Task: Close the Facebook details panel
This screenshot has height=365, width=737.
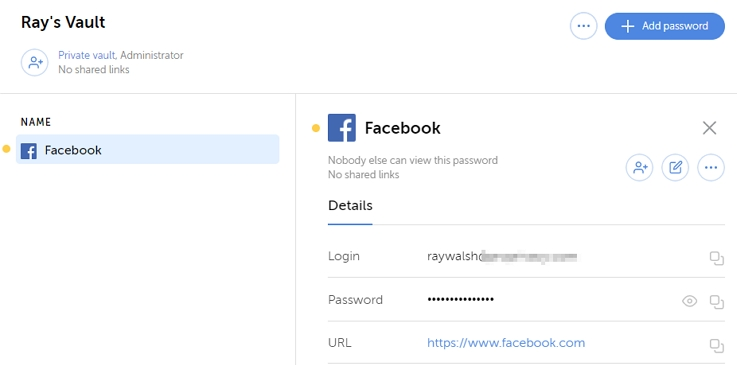Action: [x=709, y=128]
